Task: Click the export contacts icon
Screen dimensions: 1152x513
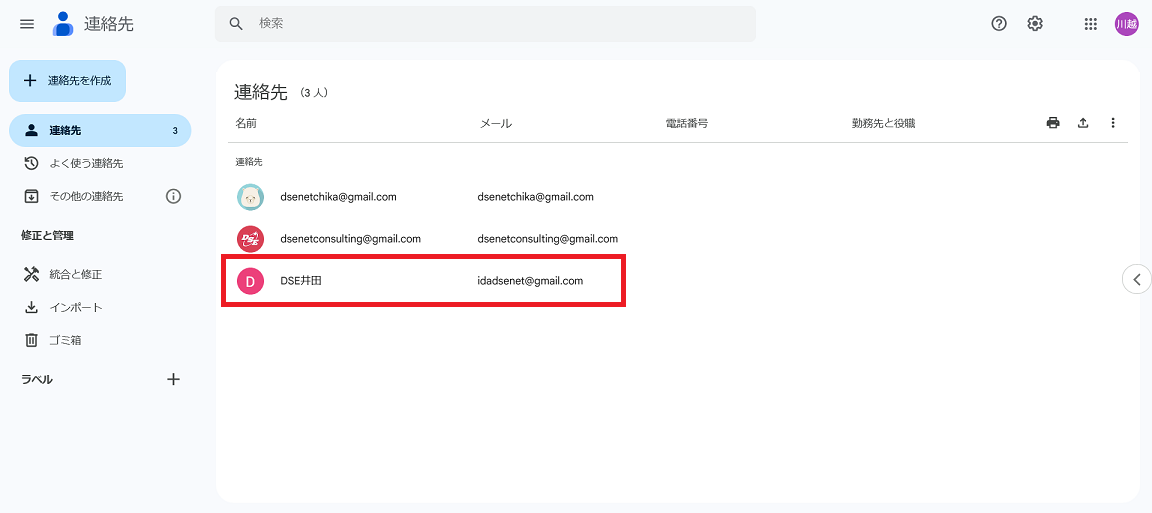Action: pos(1083,123)
